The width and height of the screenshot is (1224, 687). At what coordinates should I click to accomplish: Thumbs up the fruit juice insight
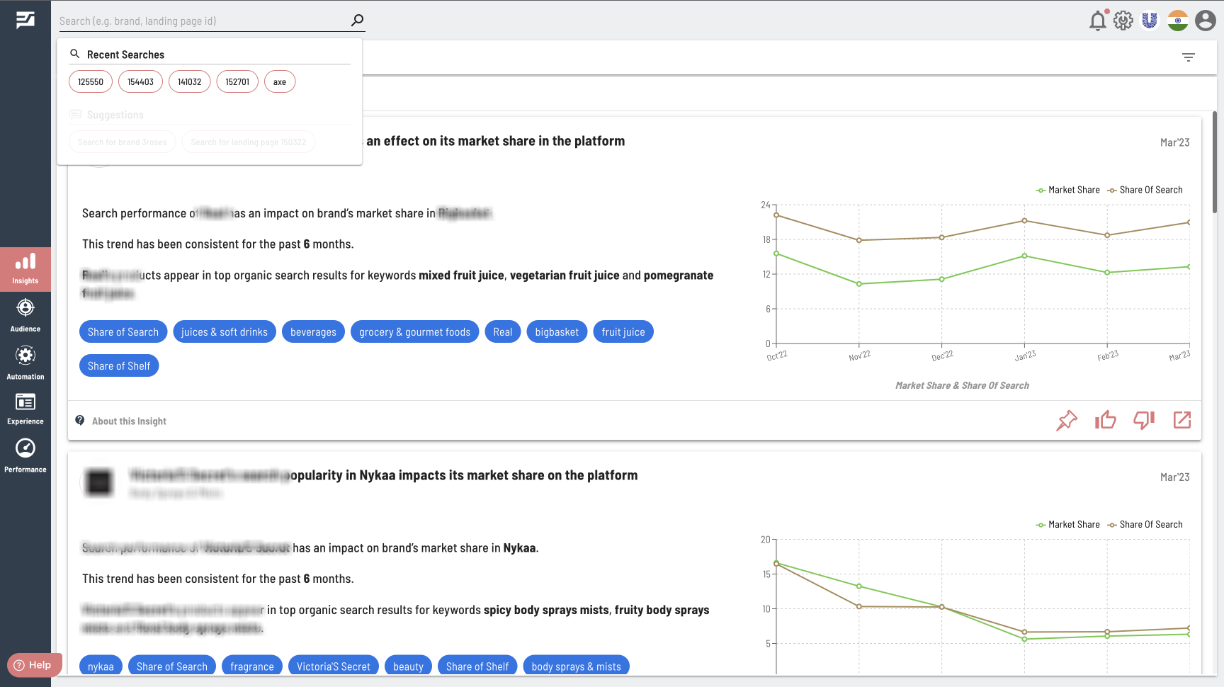click(1105, 420)
